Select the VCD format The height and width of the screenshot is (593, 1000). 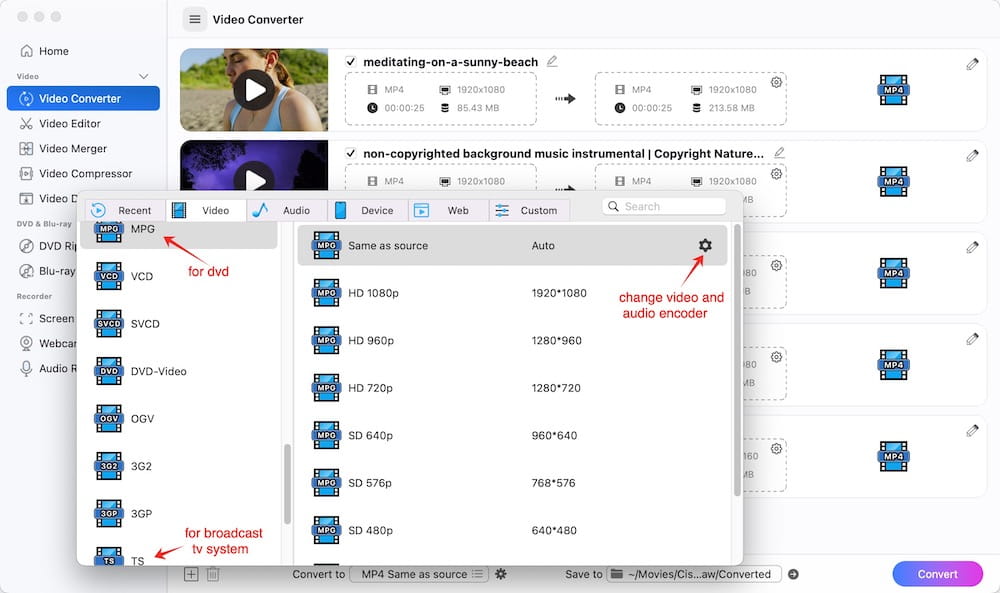(179, 277)
